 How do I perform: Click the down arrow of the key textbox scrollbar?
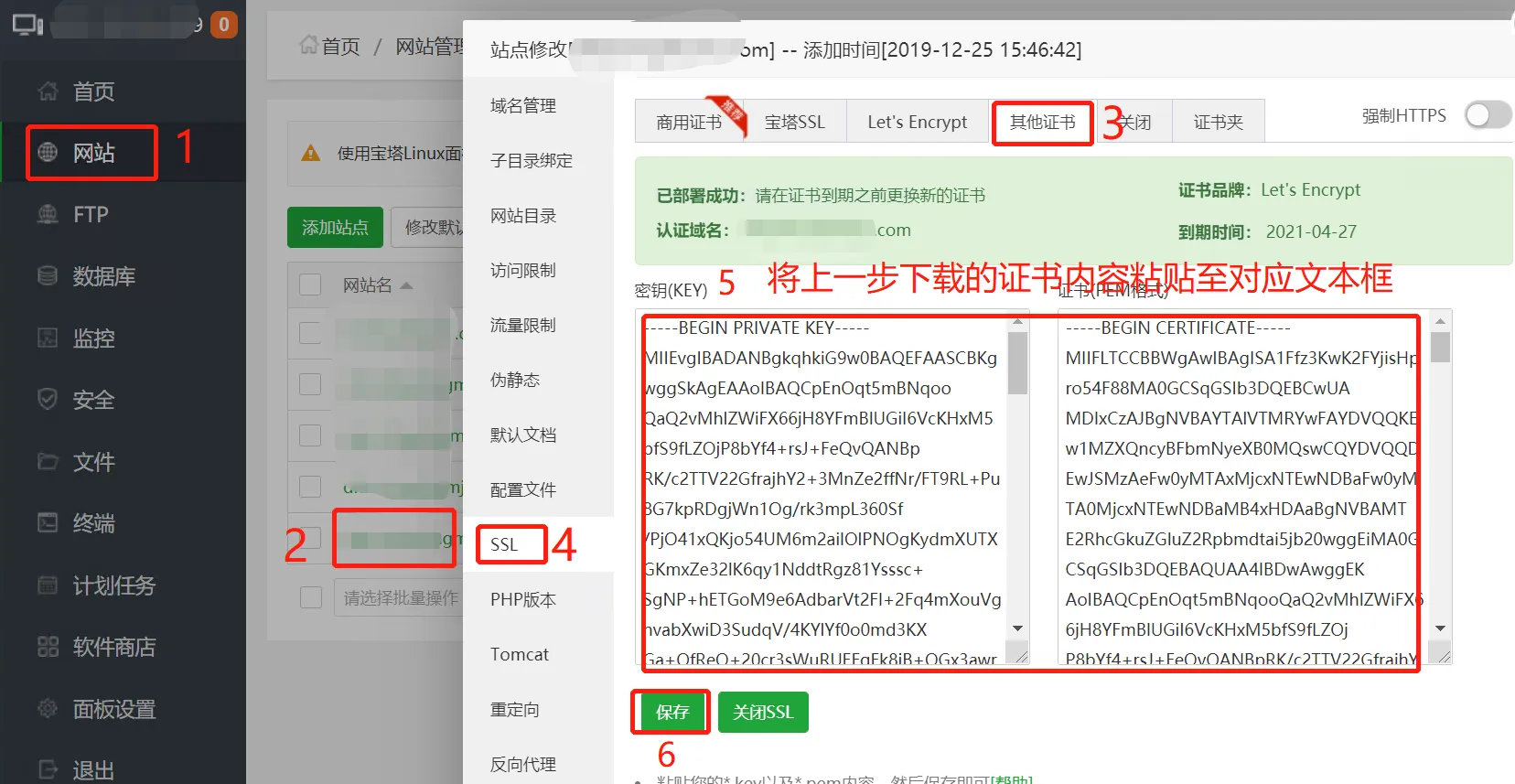1017,629
